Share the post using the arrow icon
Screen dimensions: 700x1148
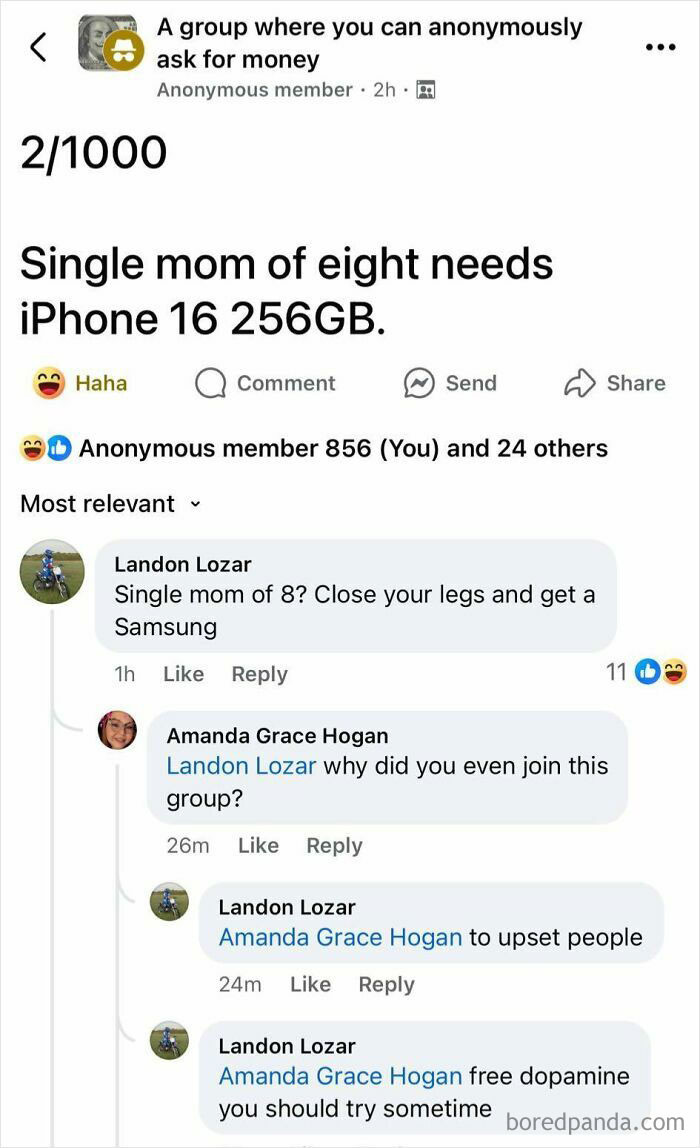614,383
